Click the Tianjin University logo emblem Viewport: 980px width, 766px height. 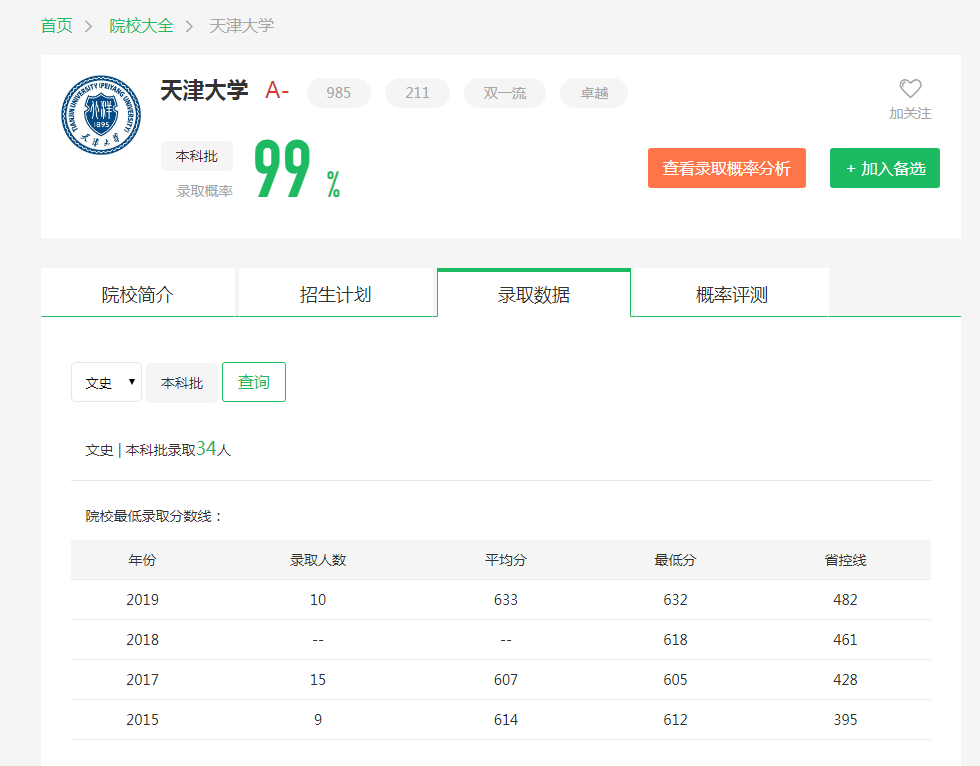pos(101,115)
